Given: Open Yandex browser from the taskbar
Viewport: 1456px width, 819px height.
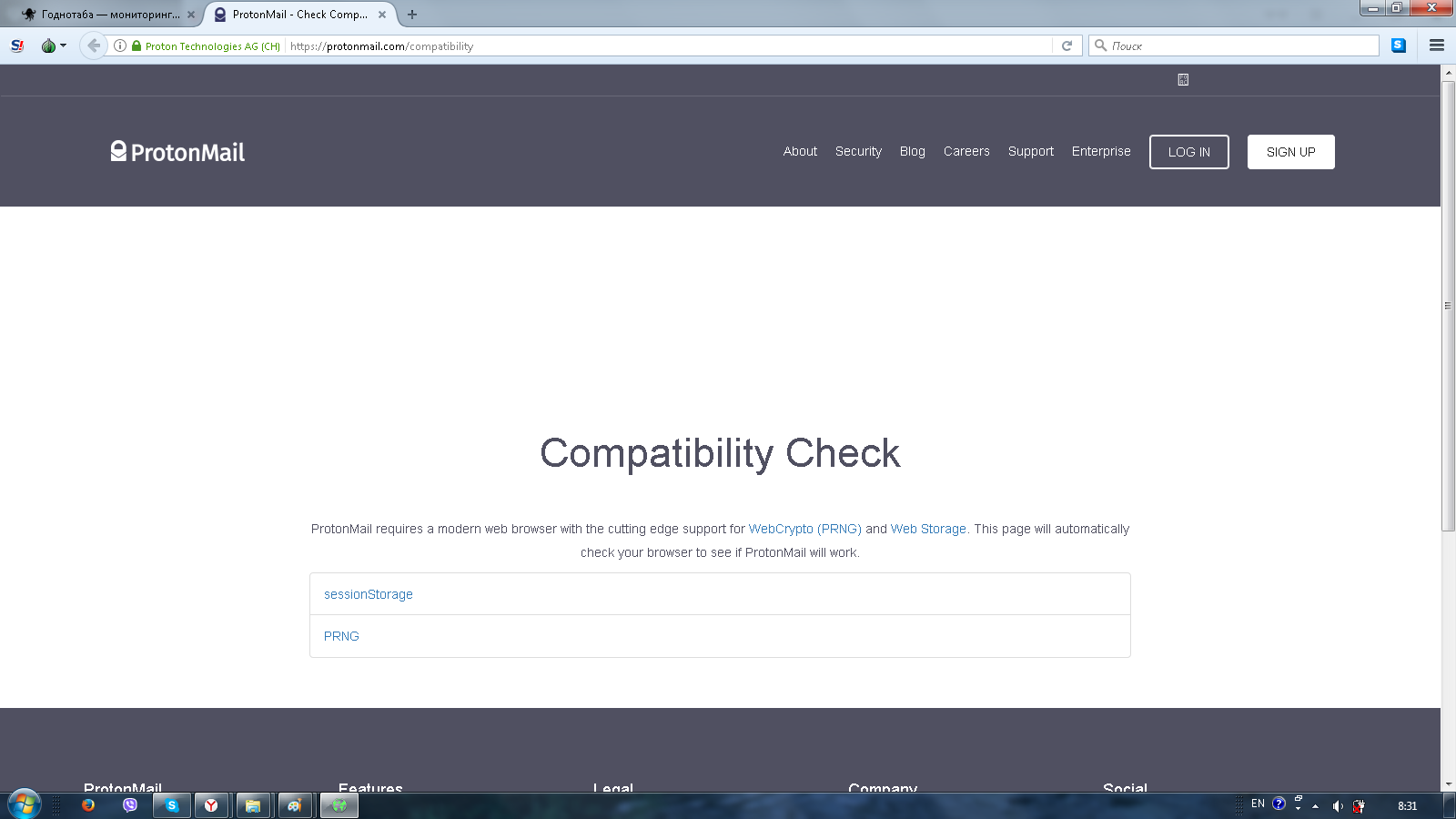Looking at the screenshot, I should pyautogui.click(x=211, y=805).
